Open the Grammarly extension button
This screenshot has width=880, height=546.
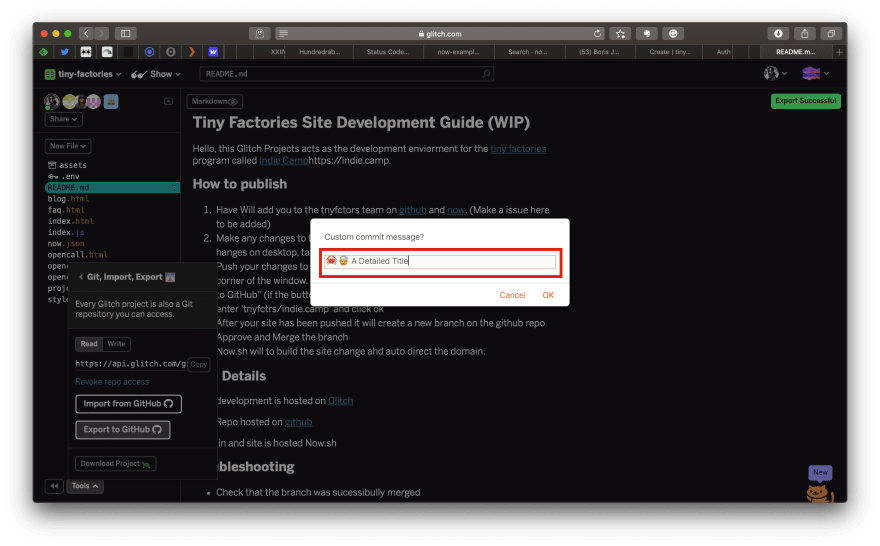pos(673,34)
